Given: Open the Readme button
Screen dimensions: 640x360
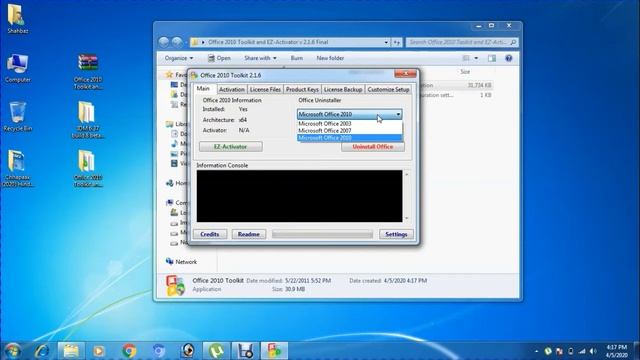Looking at the screenshot, I should (x=249, y=234).
